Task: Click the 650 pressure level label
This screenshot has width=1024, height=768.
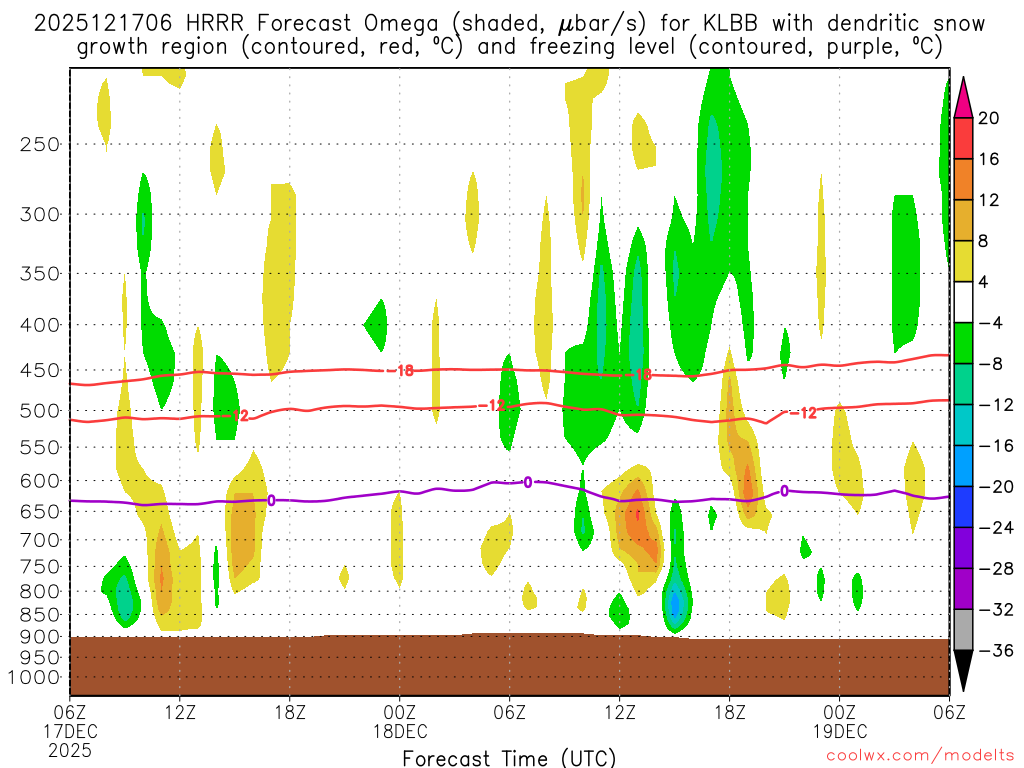Action: click(x=40, y=511)
